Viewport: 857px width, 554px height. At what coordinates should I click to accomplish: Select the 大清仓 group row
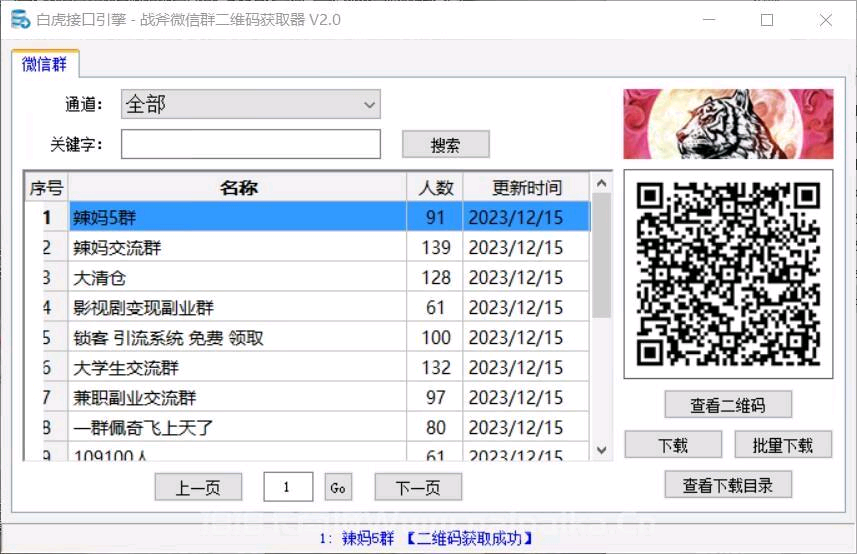point(238,277)
